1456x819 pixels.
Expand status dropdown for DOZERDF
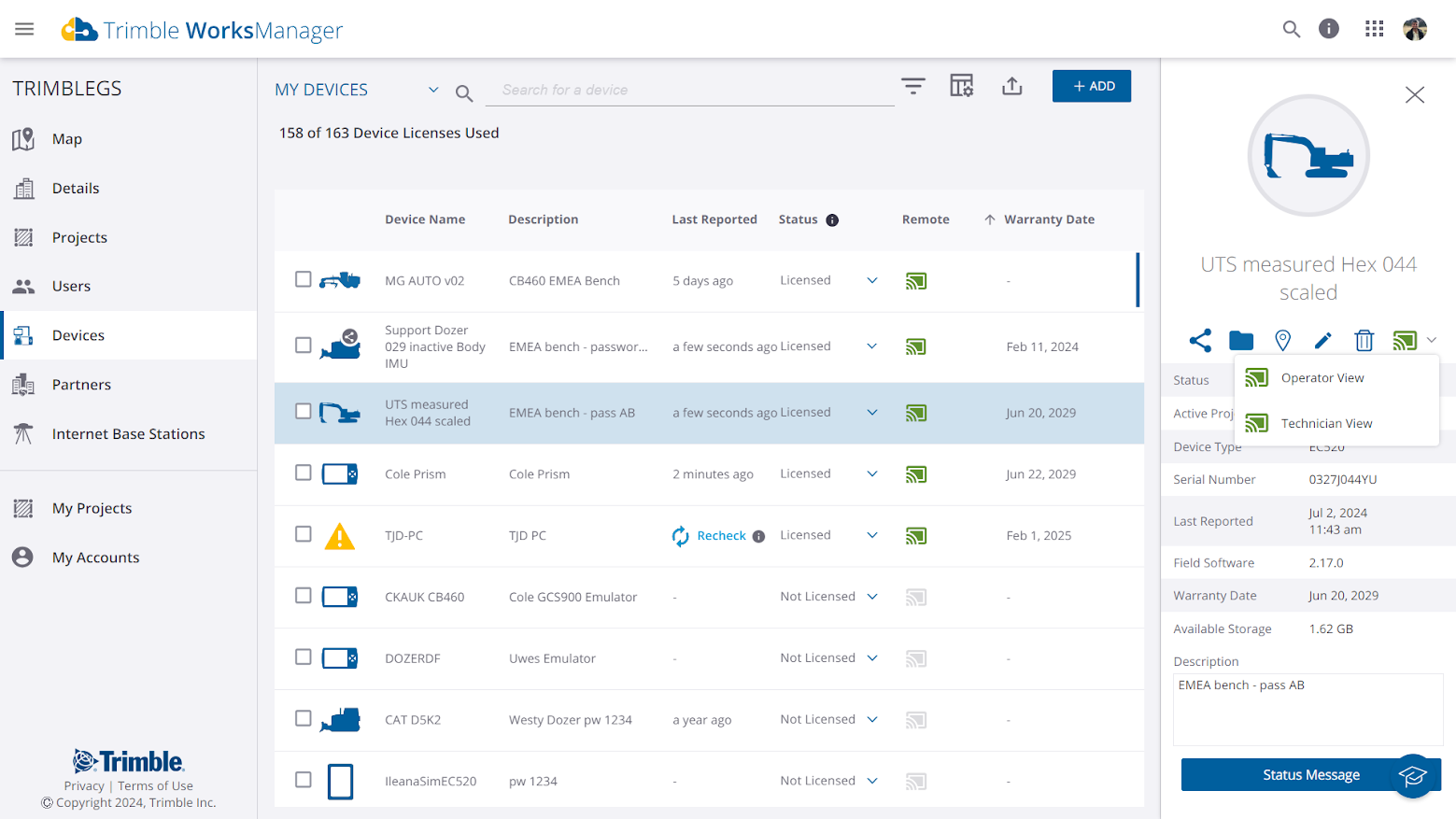tap(872, 658)
